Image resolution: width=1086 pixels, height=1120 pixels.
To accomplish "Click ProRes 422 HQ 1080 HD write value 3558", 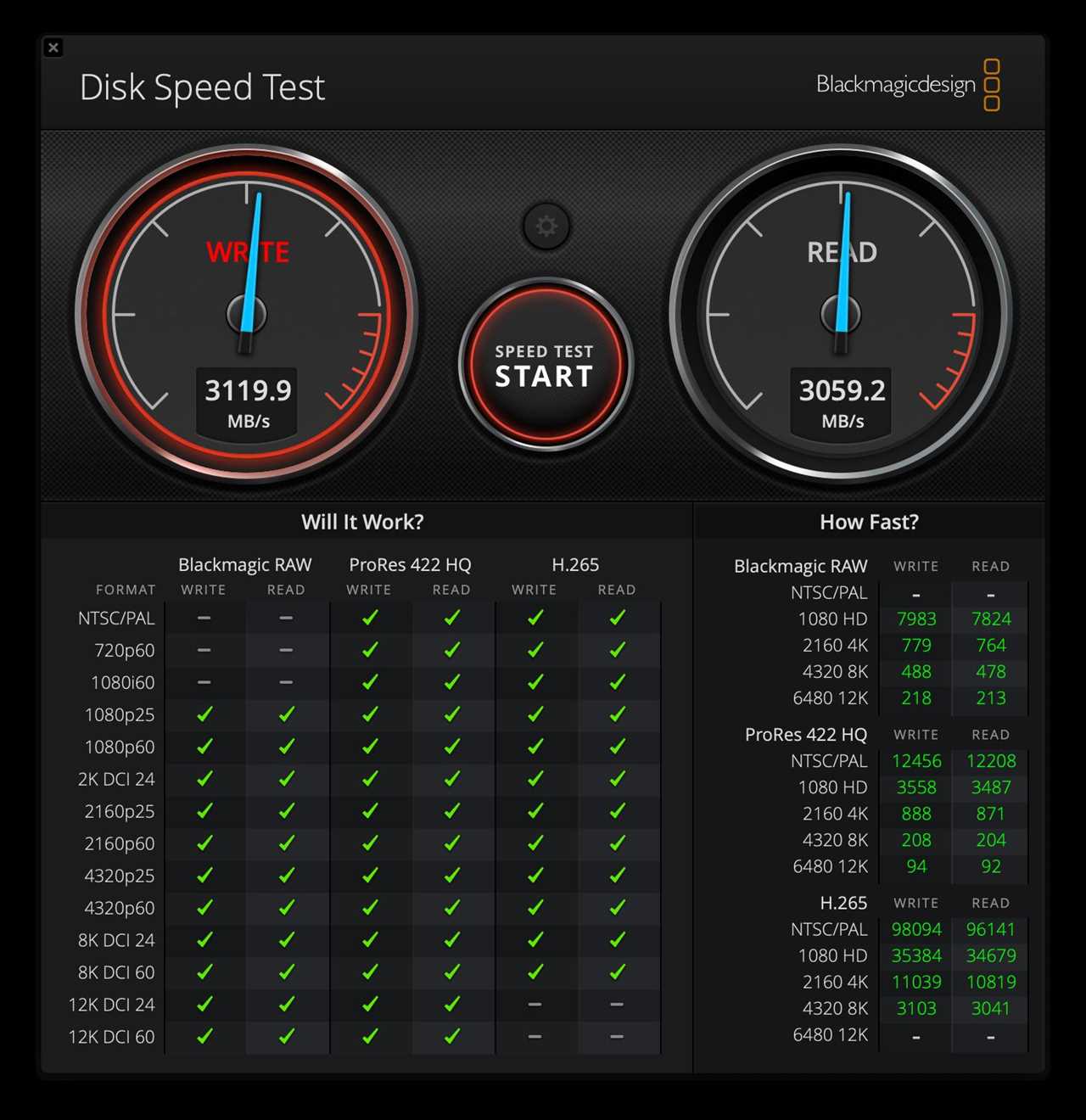I will (916, 787).
